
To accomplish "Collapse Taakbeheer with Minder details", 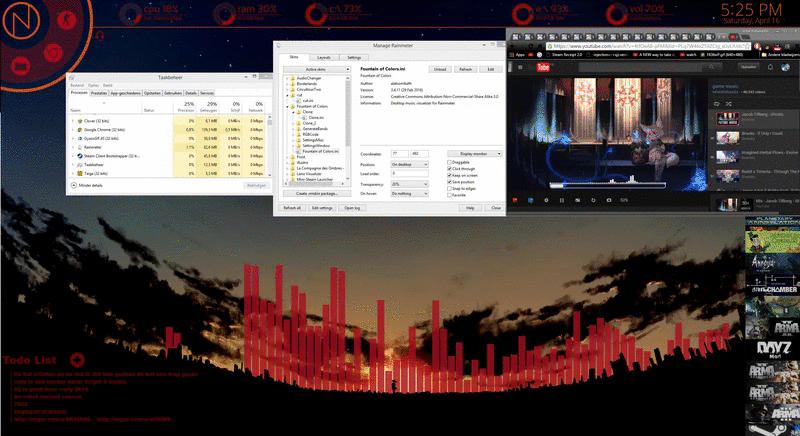I will click(x=87, y=185).
